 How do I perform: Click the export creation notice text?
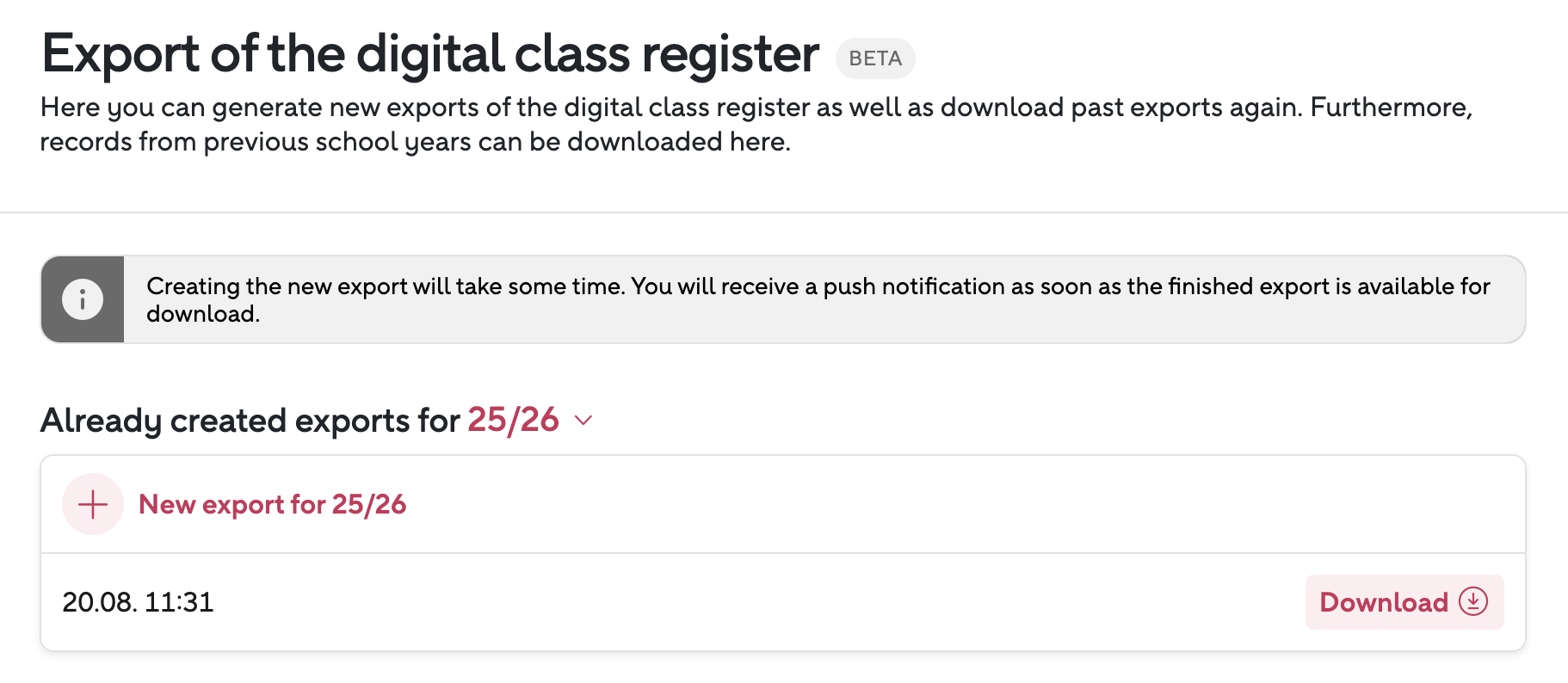(818, 286)
